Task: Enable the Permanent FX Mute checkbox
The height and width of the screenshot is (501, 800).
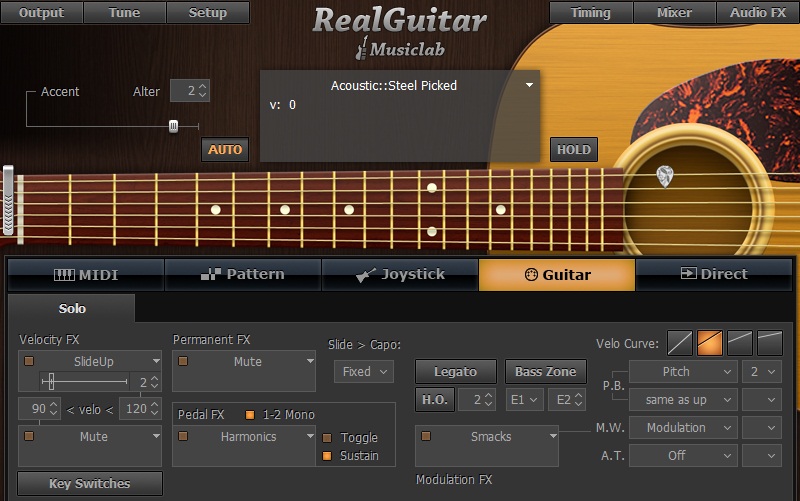Action: [x=183, y=361]
